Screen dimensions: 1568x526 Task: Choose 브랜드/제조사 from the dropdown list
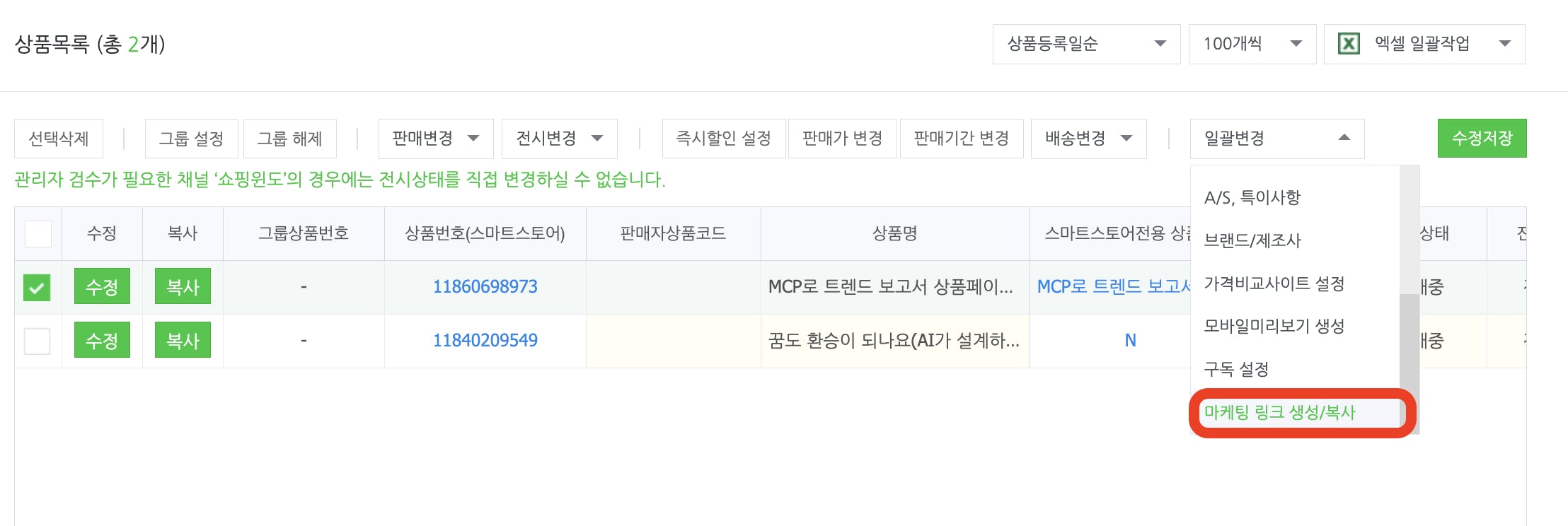click(1252, 240)
